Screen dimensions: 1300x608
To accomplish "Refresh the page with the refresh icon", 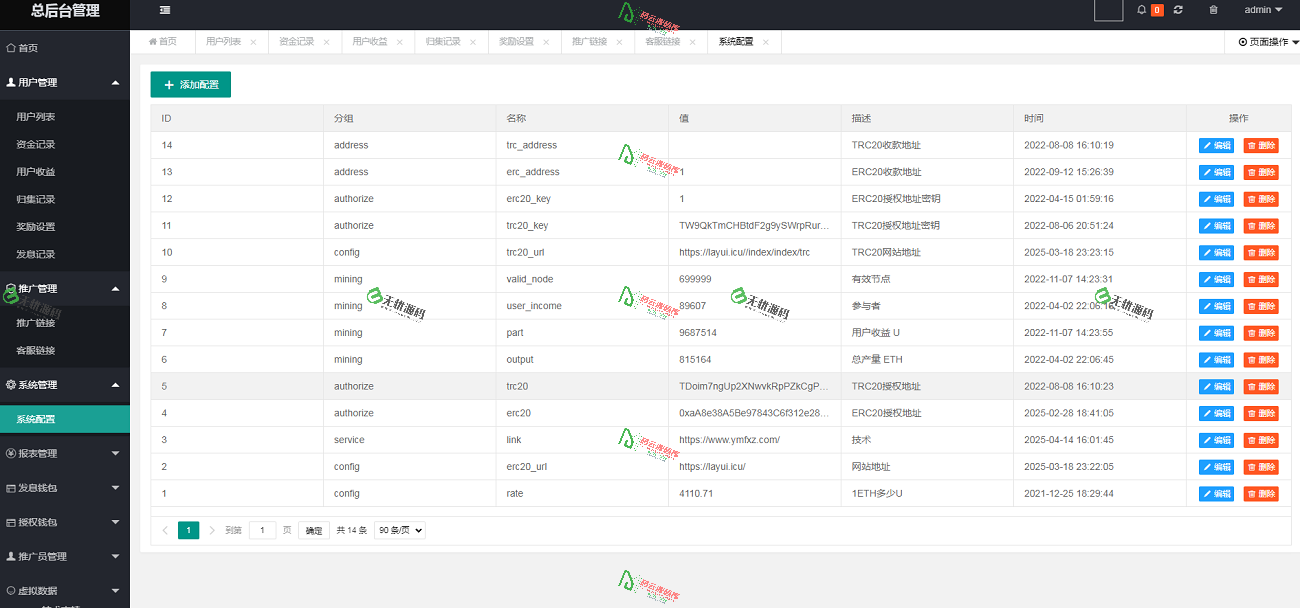I will 1178,10.
